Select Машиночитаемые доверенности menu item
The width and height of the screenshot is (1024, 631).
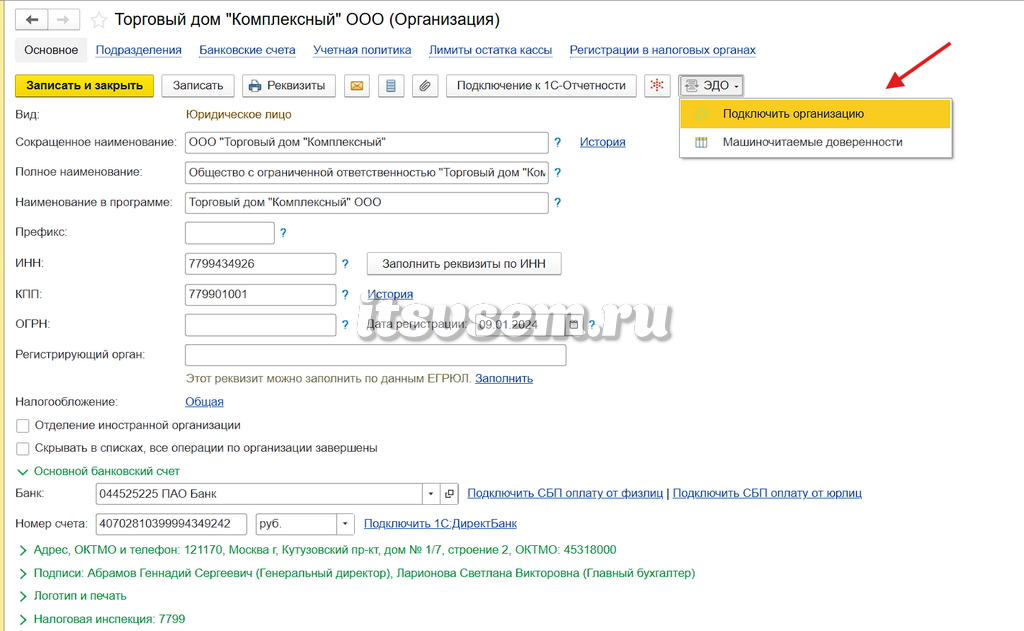(815, 142)
